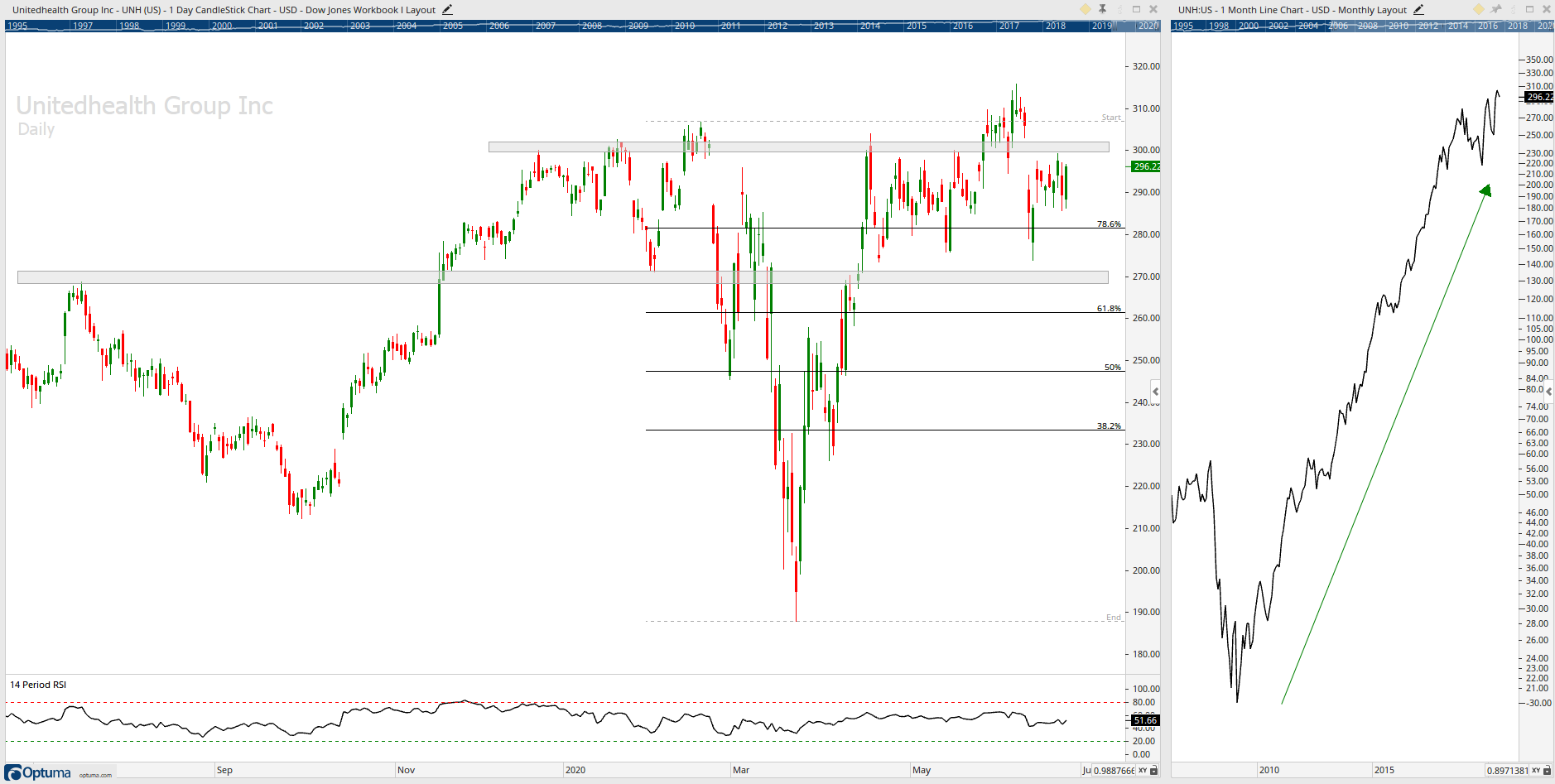1555x784 pixels.
Task: Click the highlighted 2019-2020 range in daily navigator
Action: point(1136,26)
